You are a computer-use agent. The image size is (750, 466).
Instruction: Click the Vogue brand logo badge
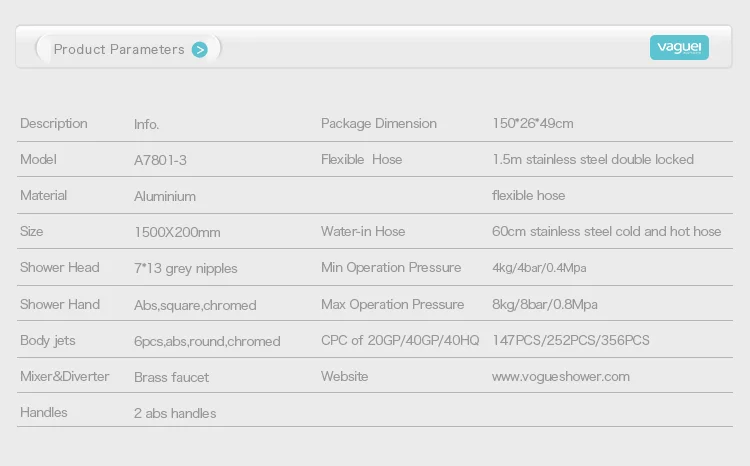(679, 47)
